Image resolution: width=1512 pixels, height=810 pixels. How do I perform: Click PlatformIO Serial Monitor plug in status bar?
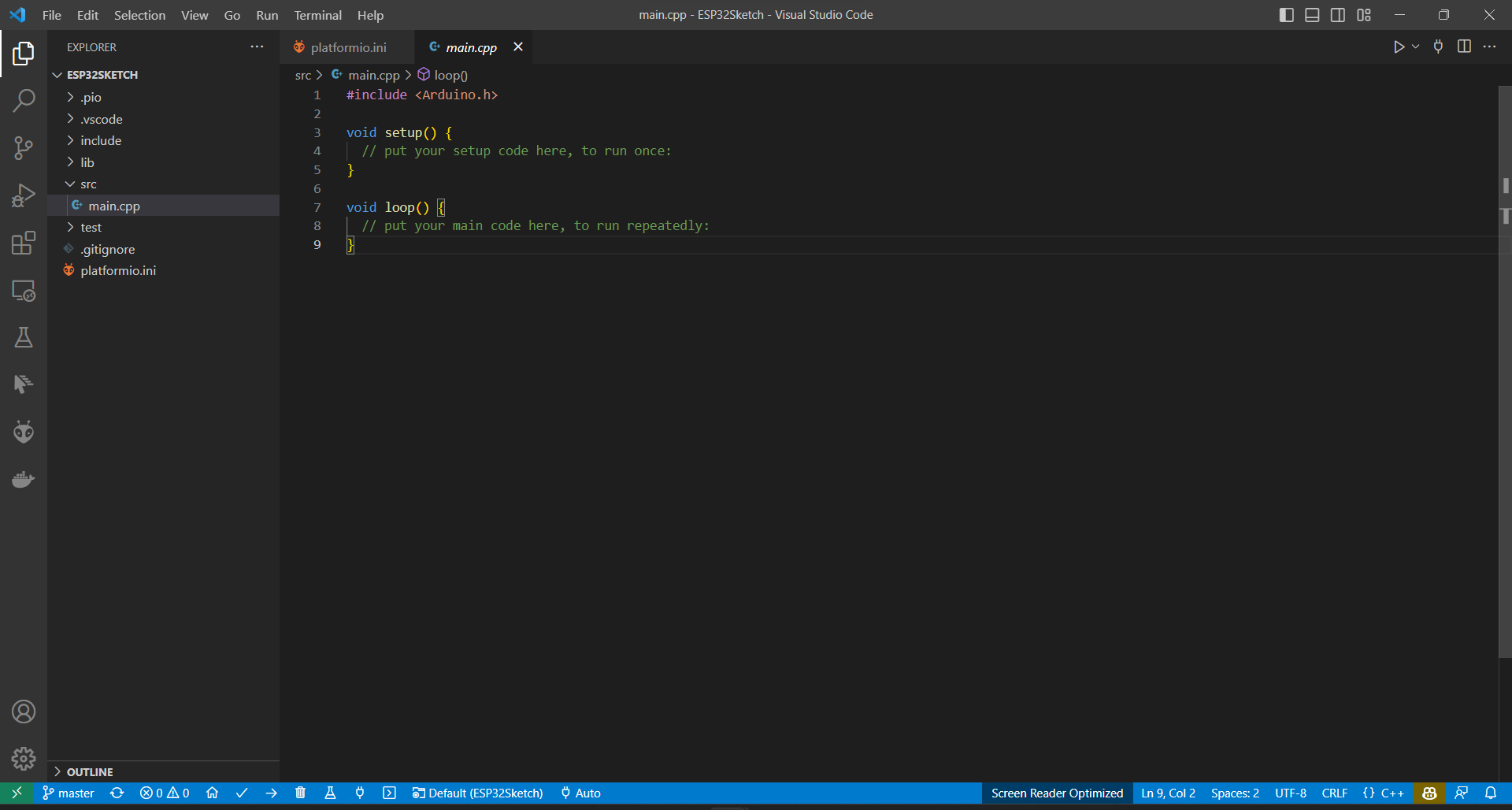pos(360,793)
